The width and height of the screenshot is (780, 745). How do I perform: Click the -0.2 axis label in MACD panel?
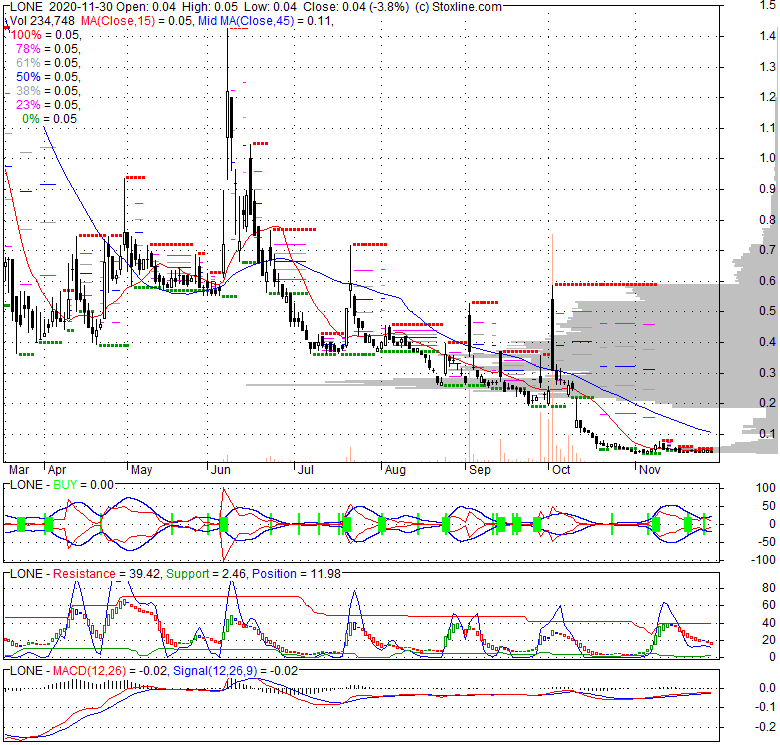(766, 727)
